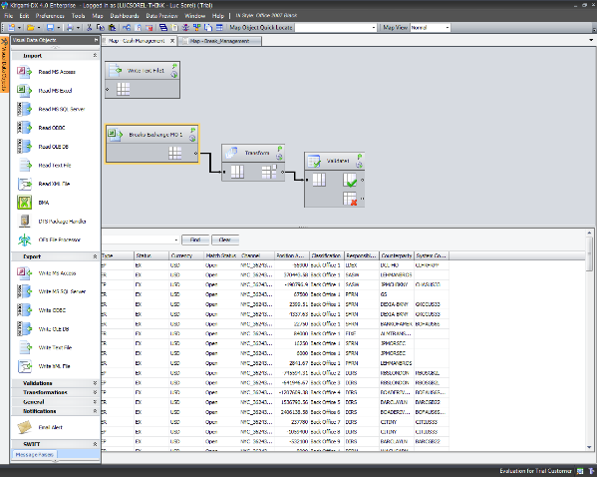
Task: Select the Read MS Excel import object
Action: click(45, 91)
